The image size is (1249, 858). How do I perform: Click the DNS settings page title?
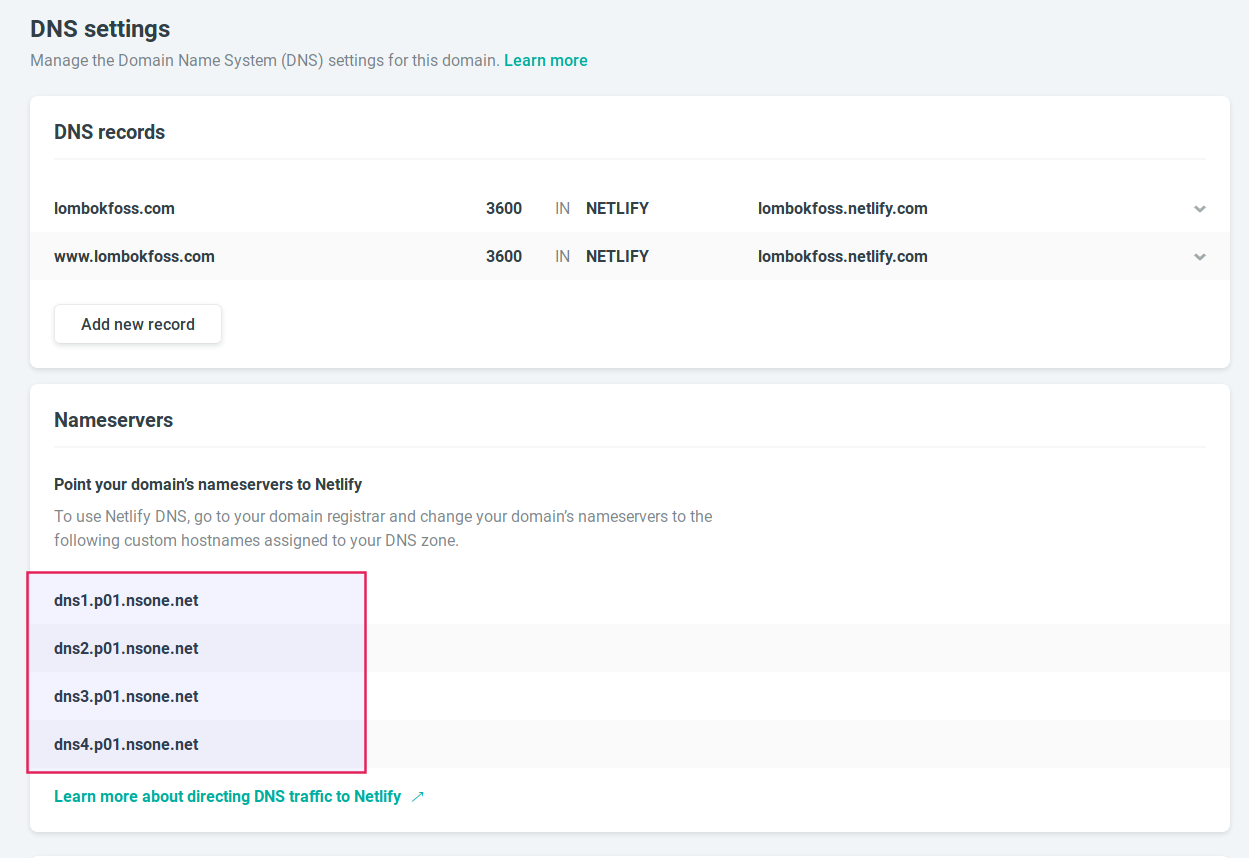98,29
